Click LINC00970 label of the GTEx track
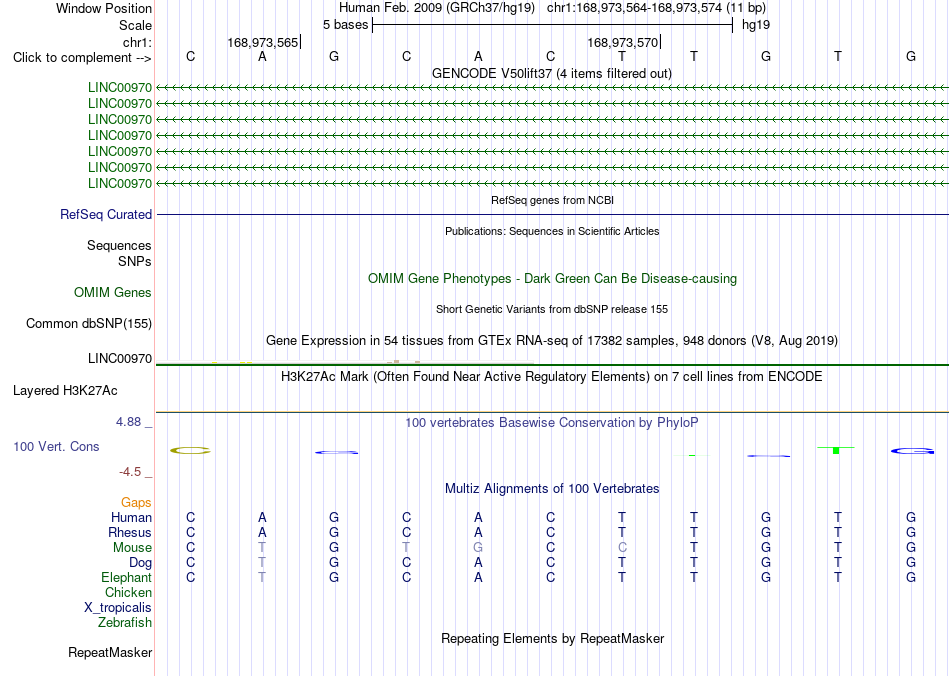Viewport: 950px width, 676px height. [120, 359]
